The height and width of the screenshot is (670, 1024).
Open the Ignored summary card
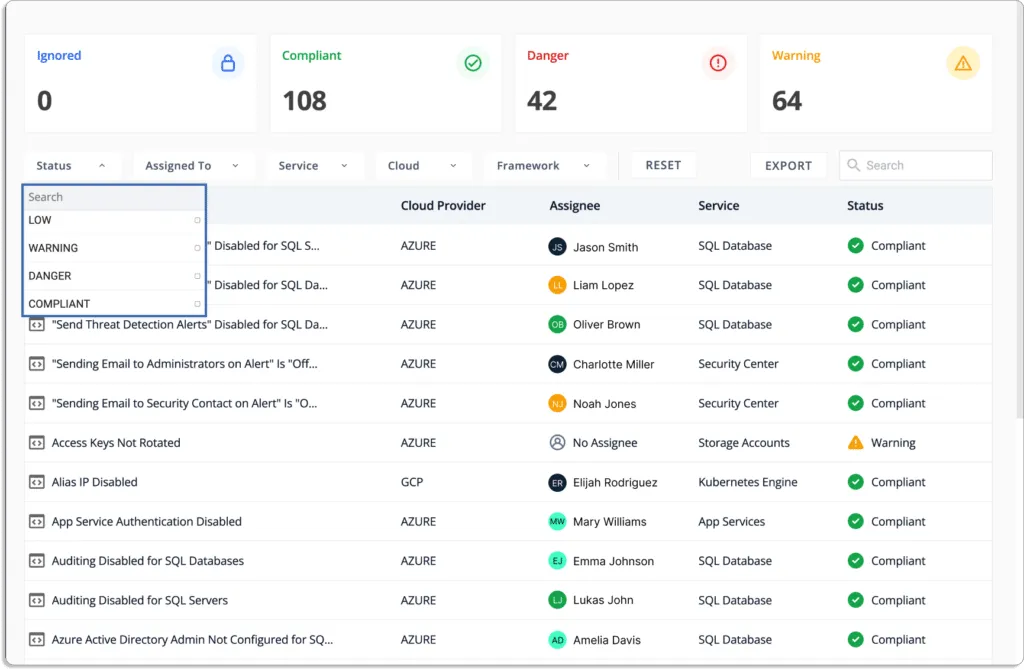tap(140, 84)
